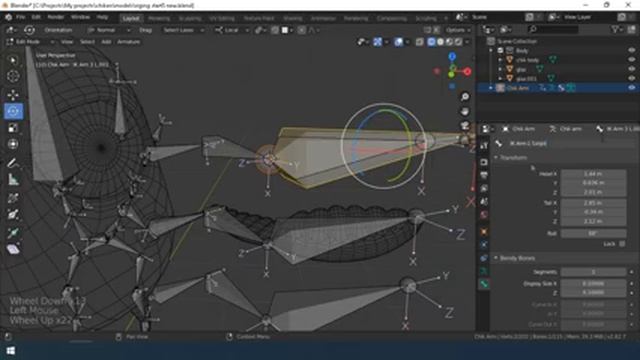Open the Options dropdown in viewport header
Viewport: 640px width, 360px height.
(458, 30)
